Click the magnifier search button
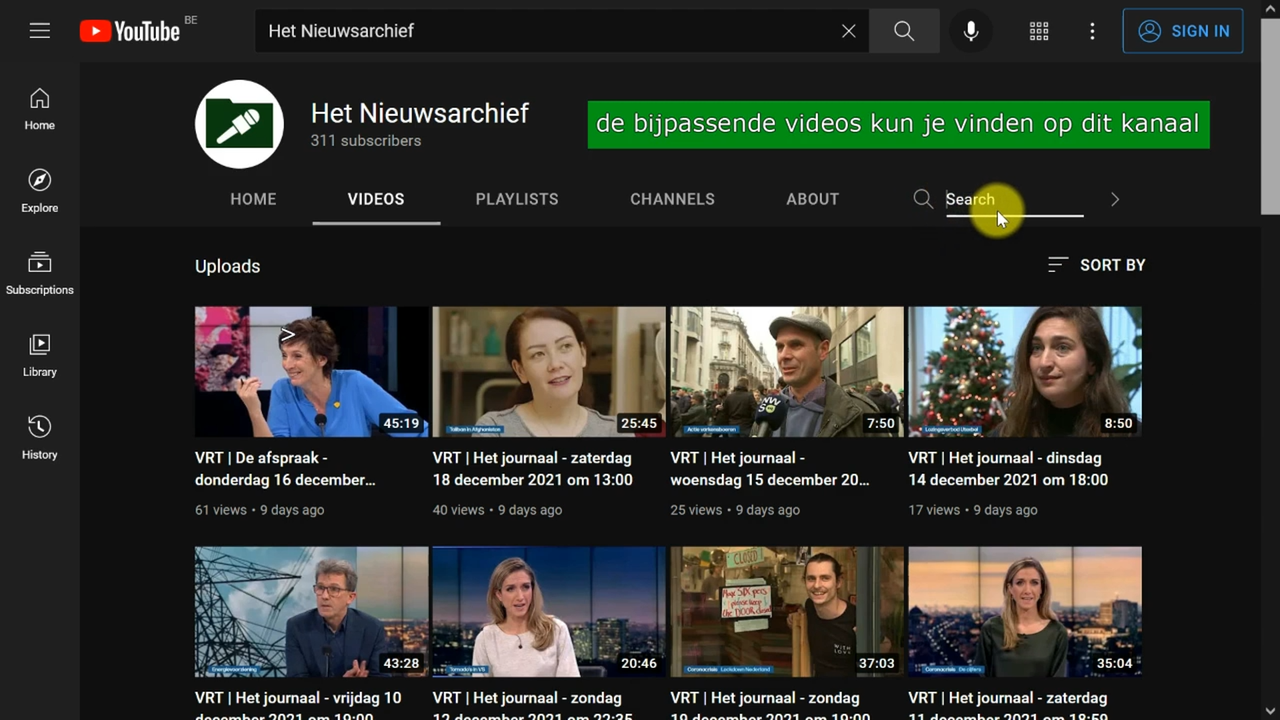This screenshot has height=720, width=1280. [x=904, y=31]
